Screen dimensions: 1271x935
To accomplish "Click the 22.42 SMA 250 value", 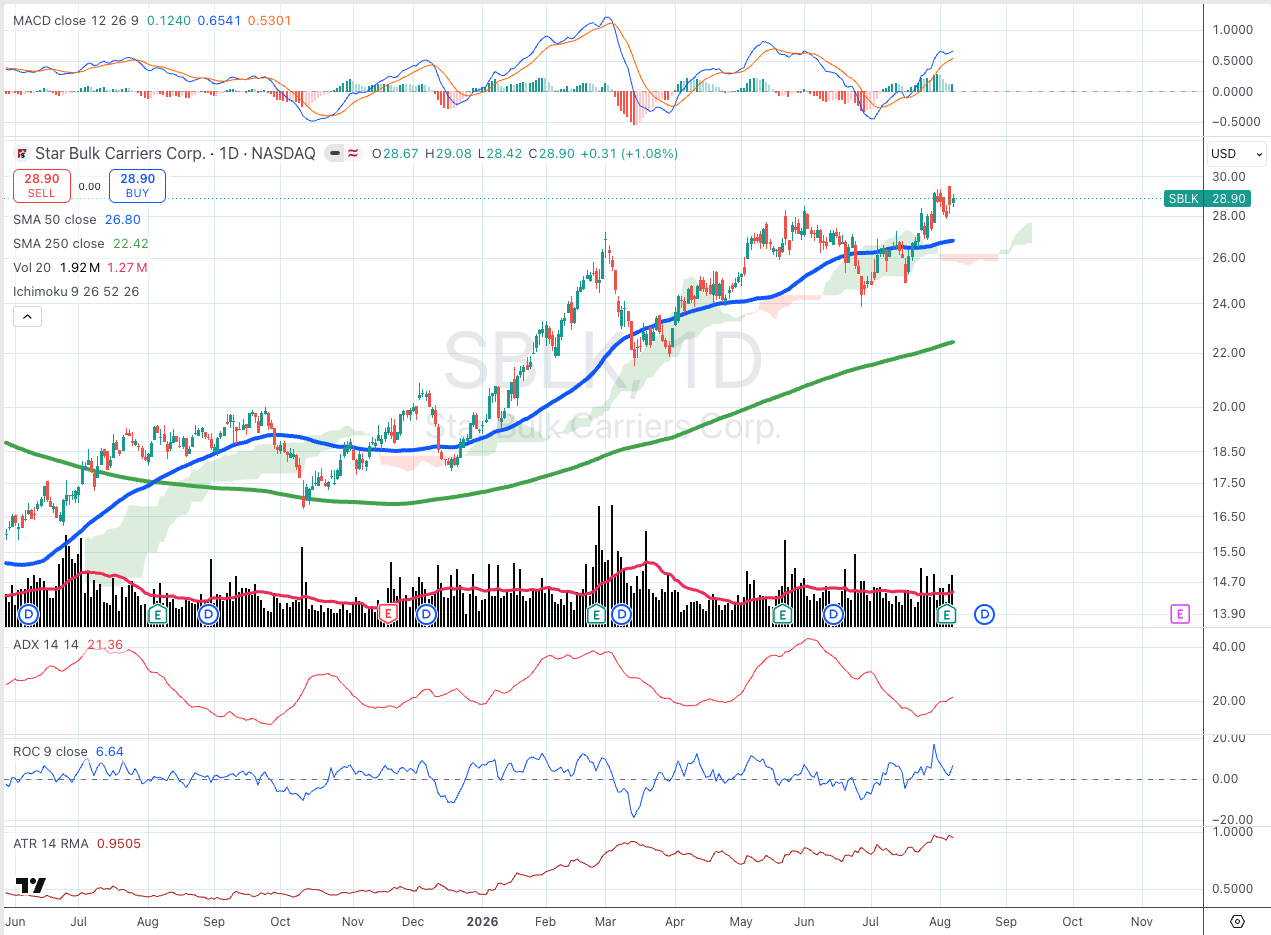I will point(131,243).
